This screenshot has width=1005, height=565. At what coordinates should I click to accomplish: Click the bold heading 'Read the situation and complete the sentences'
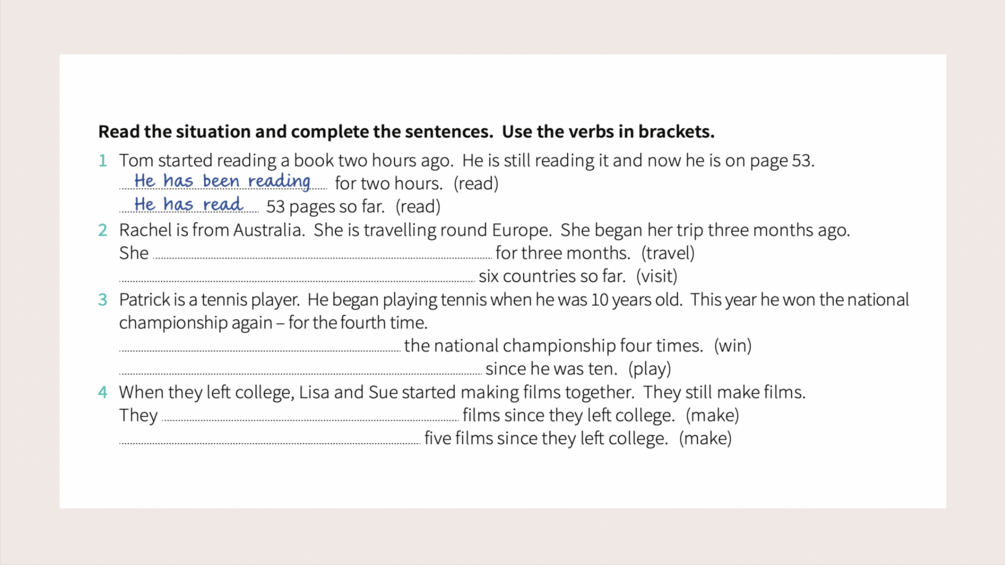[x=406, y=132]
